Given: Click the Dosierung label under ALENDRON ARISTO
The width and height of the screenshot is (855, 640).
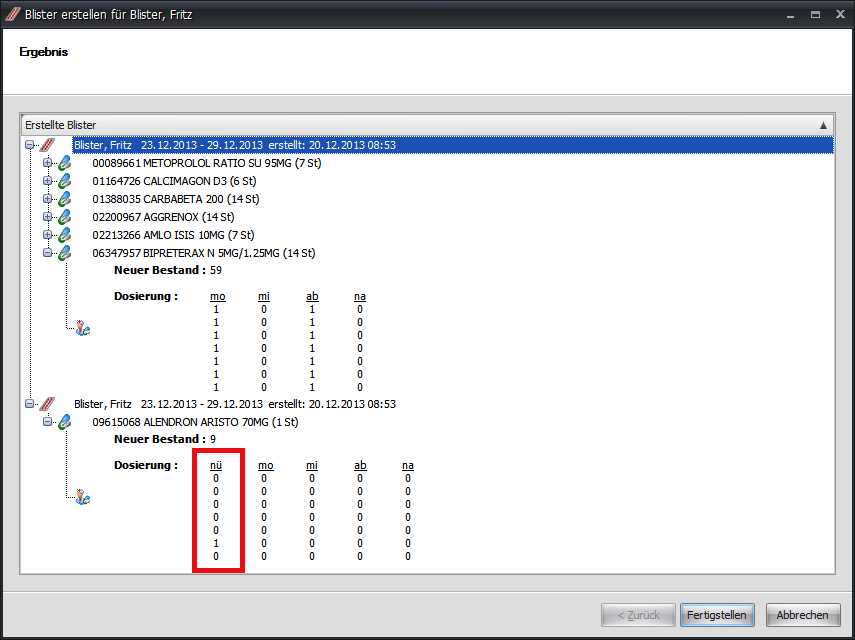Looking at the screenshot, I should [146, 465].
